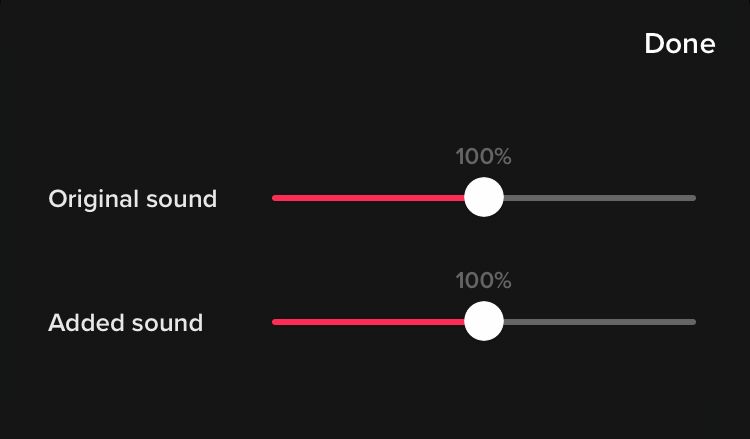The image size is (750, 439).
Task: Set Original sound to maximum at track's right end
Action: (x=693, y=198)
